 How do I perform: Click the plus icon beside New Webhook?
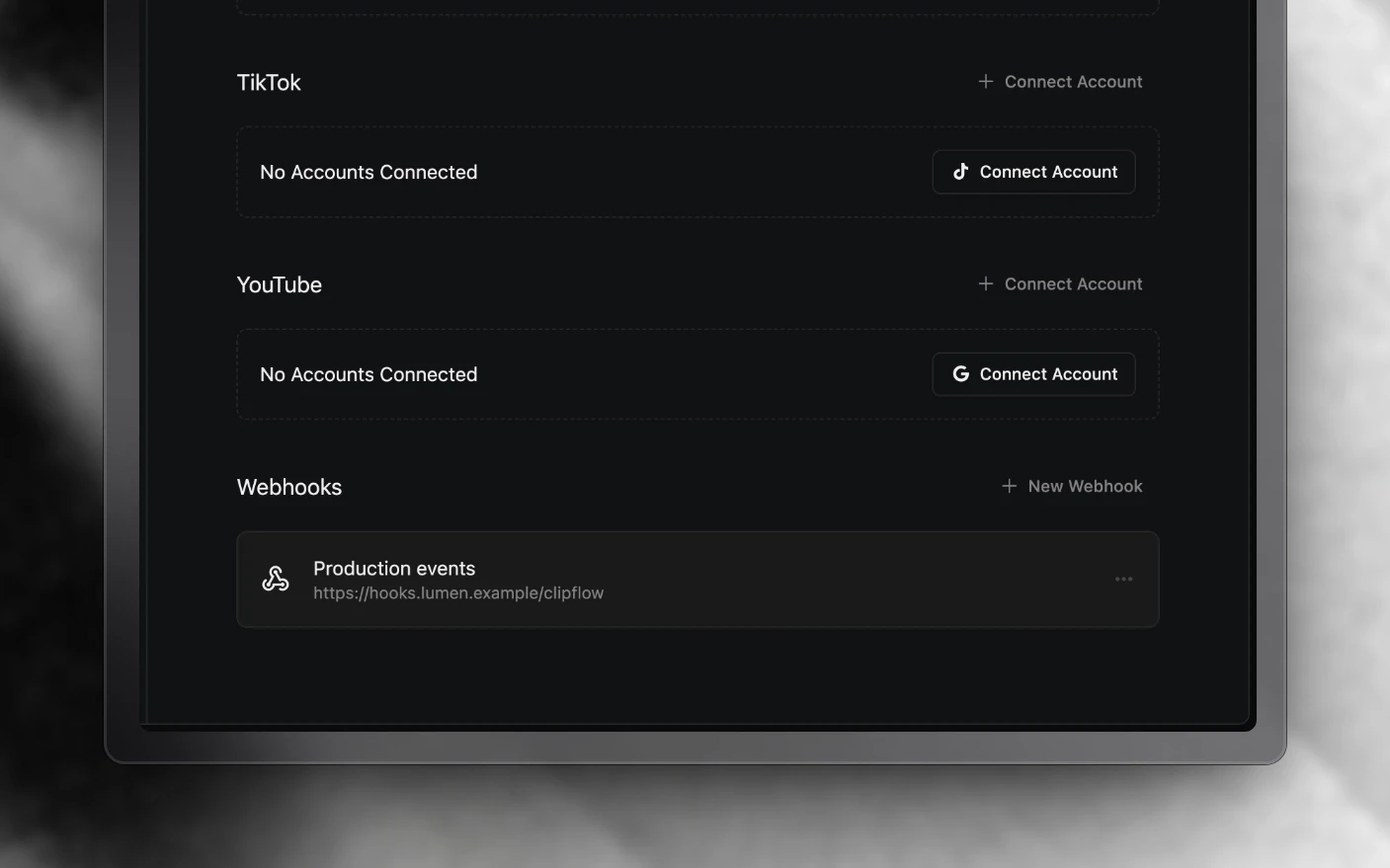coord(1009,487)
